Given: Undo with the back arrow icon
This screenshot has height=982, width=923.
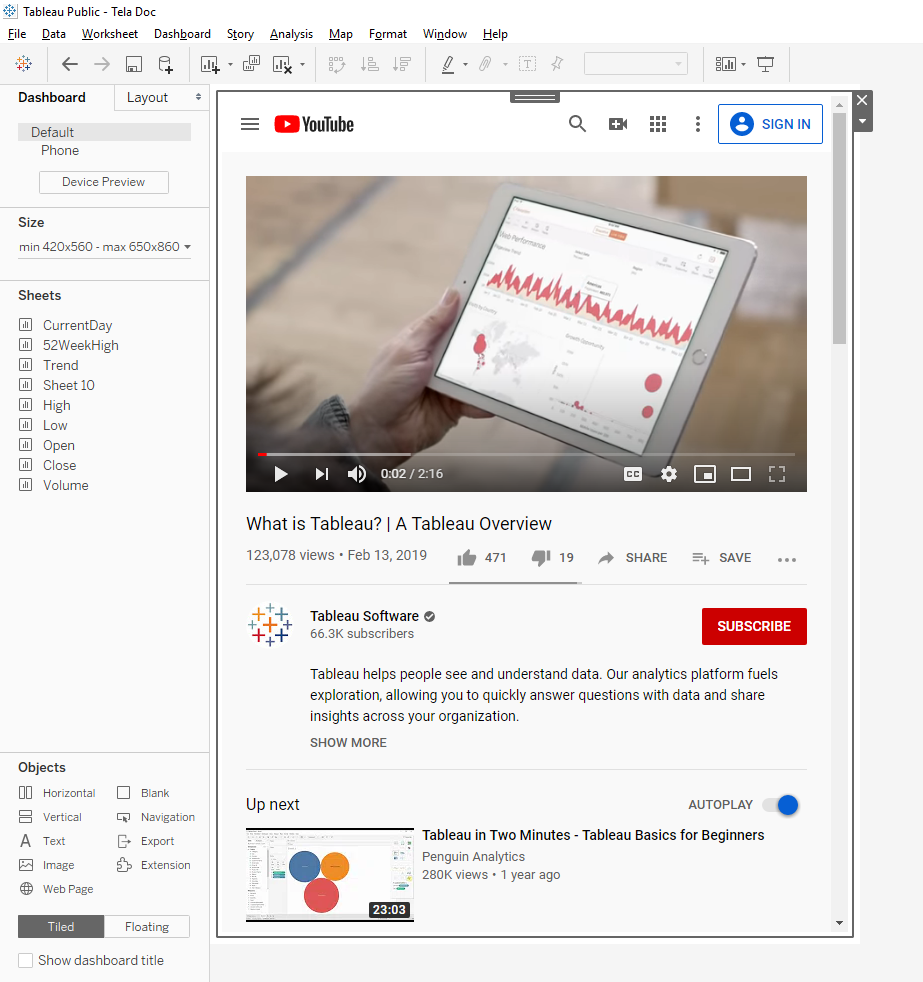Looking at the screenshot, I should pos(70,64).
